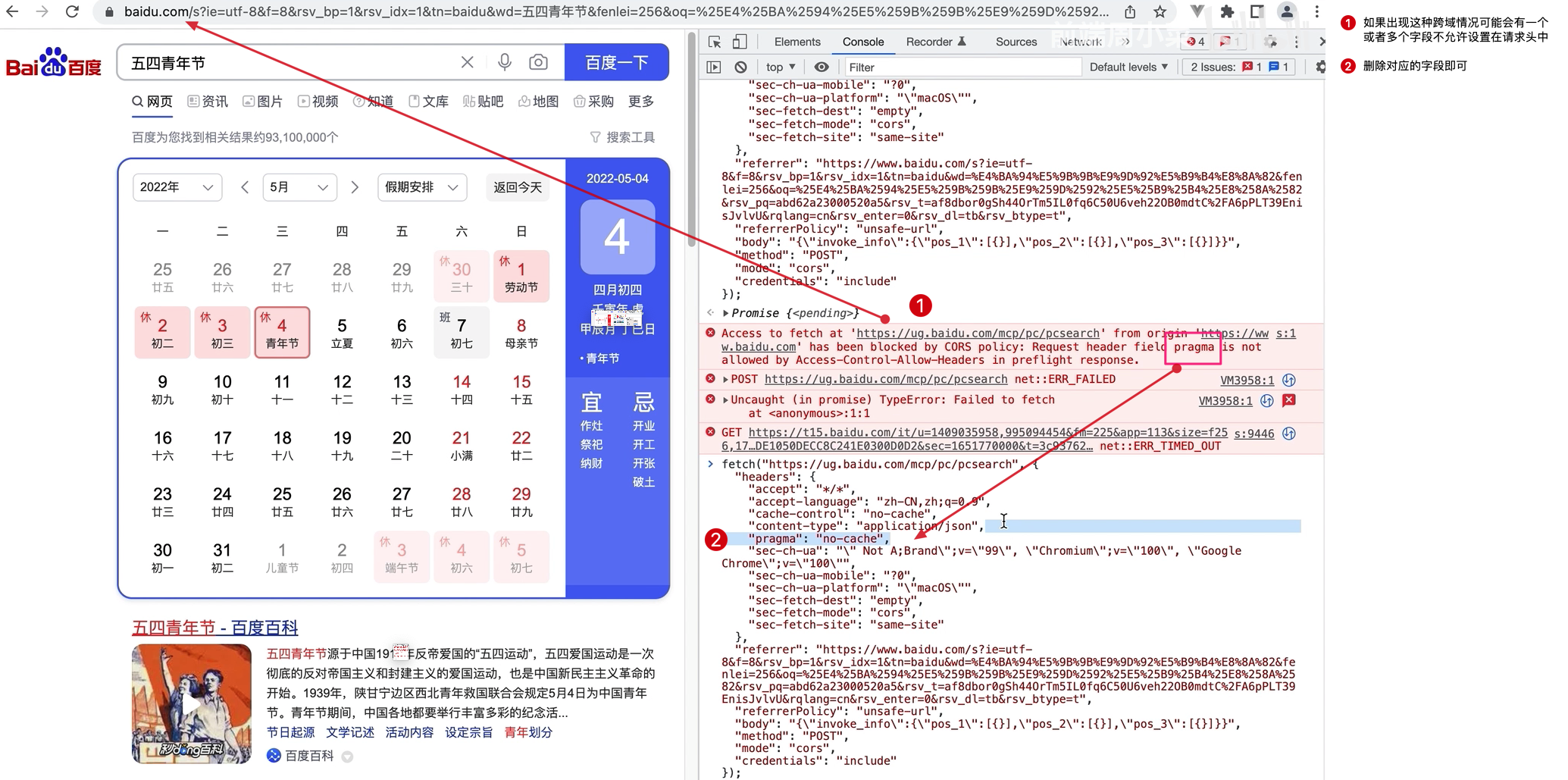Open the 2022年 year dropdown
Image resolution: width=1568 pixels, height=780 pixels.
pyautogui.click(x=177, y=187)
